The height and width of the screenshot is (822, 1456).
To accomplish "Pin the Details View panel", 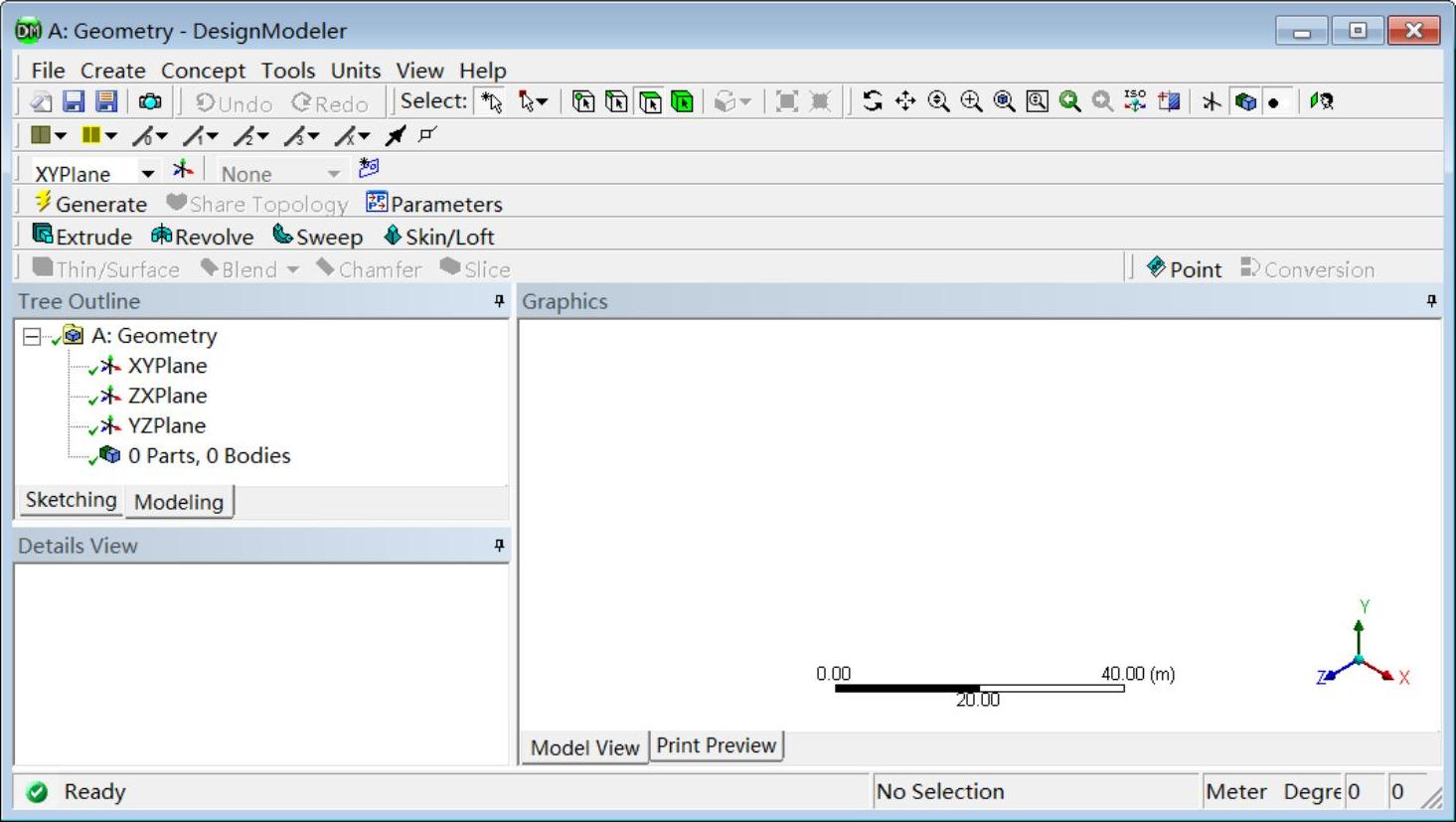I will click(x=499, y=546).
